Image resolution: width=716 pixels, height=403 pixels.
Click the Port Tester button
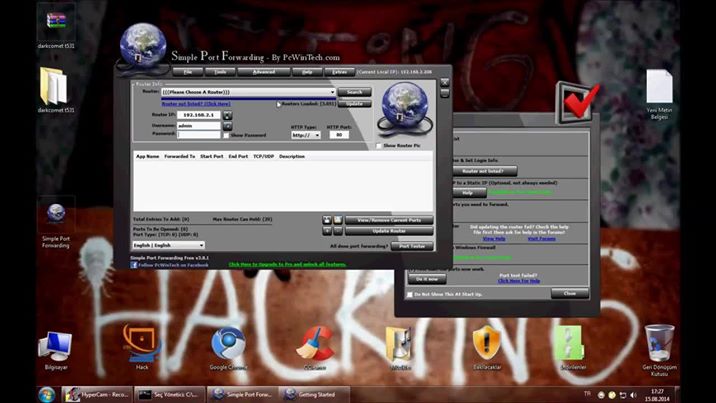tap(412, 246)
